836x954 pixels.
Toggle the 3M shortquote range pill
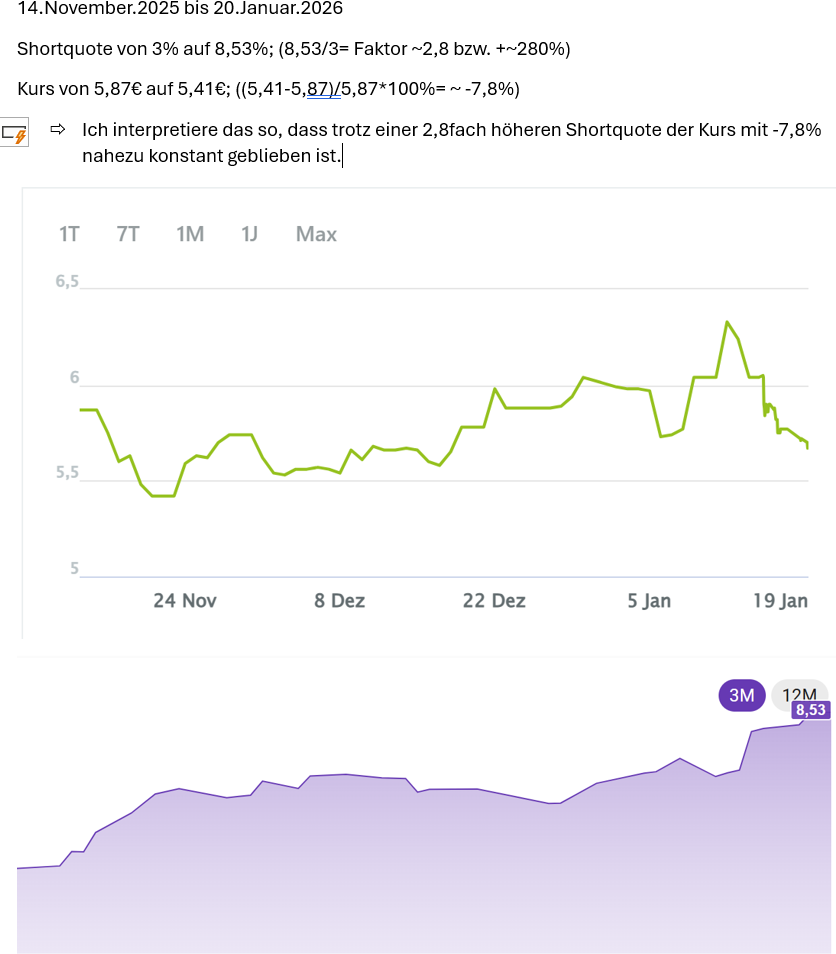click(x=741, y=693)
